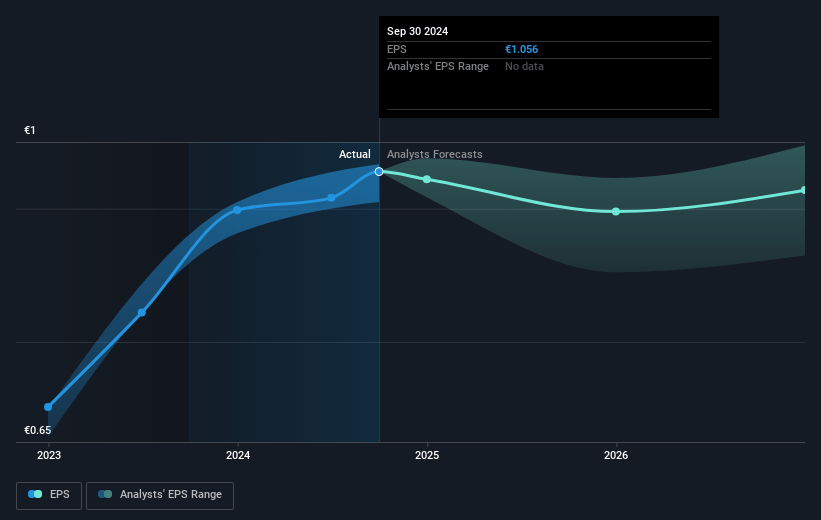The width and height of the screenshot is (821, 520).
Task: Click the EPS row label in tooltip
Action: (x=397, y=49)
